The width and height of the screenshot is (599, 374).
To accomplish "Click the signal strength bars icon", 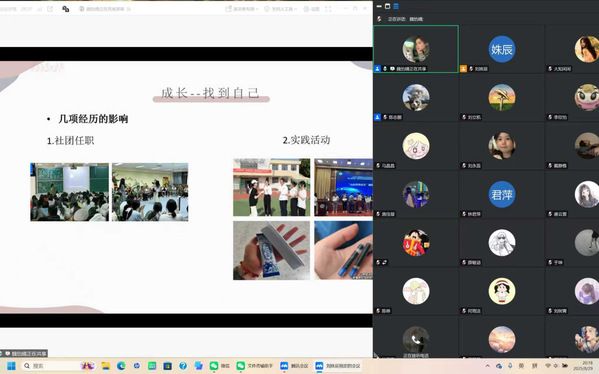I will click(x=40, y=9).
